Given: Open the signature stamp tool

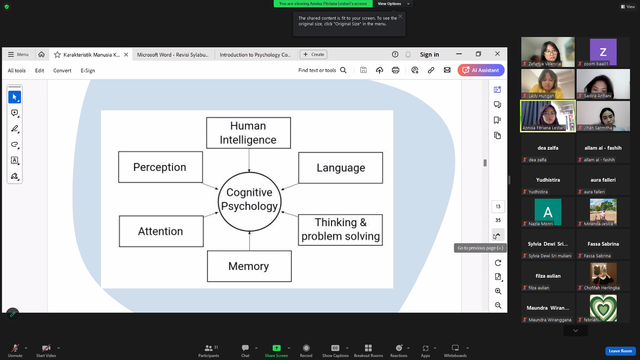Looking at the screenshot, I should 15,176.
